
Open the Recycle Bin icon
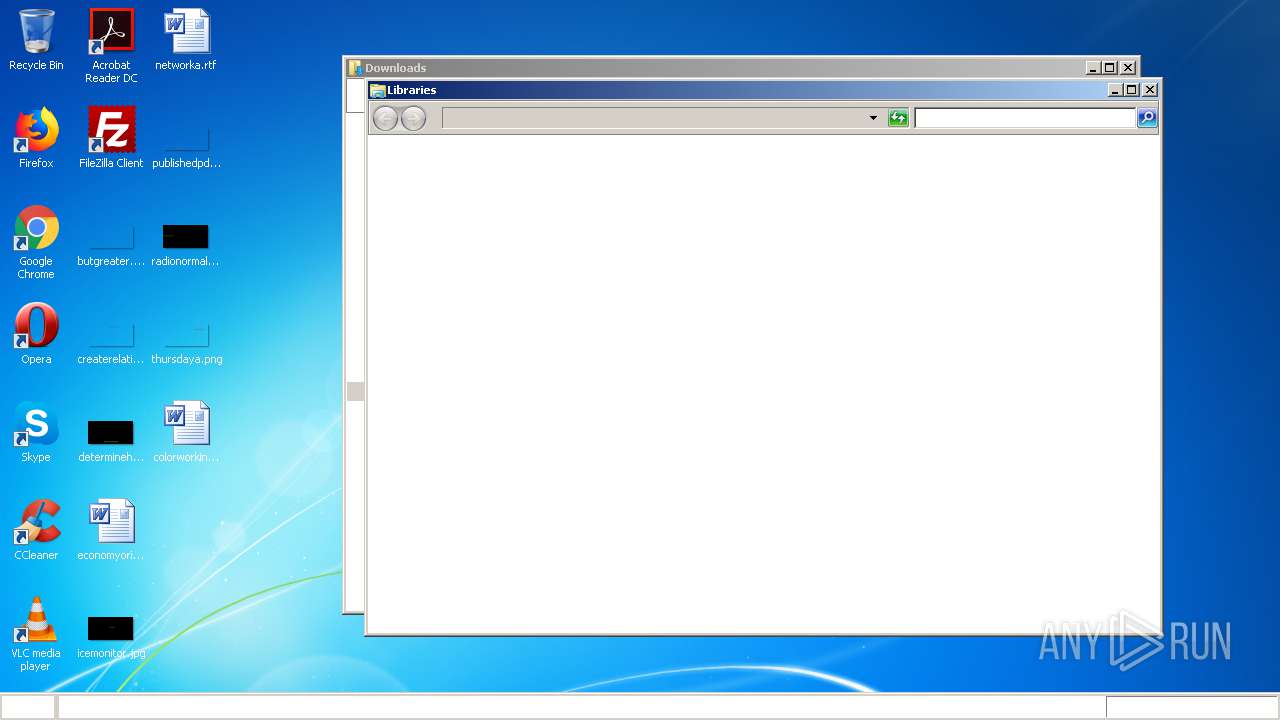pyautogui.click(x=36, y=40)
